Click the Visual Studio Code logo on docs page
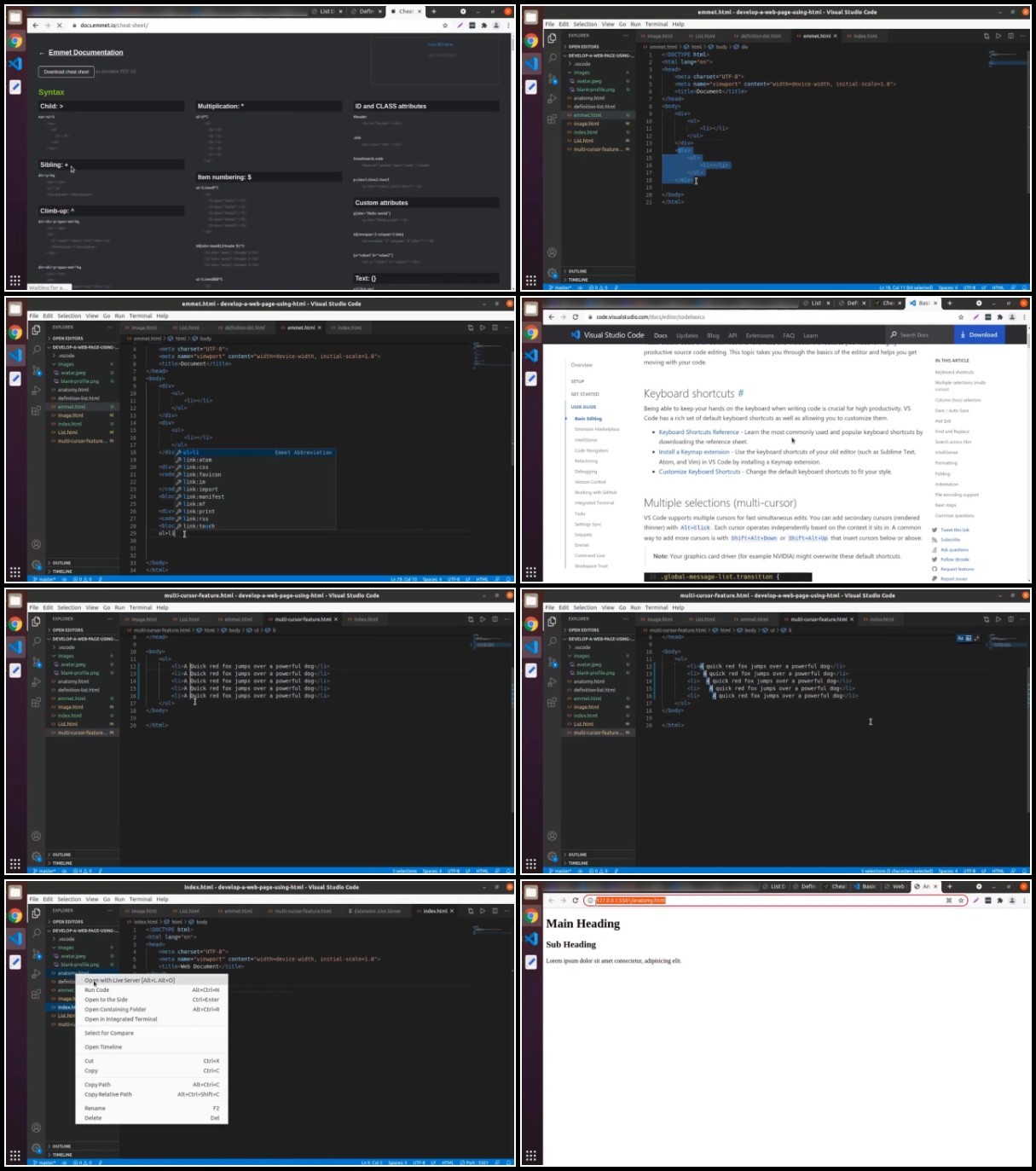The height and width of the screenshot is (1171, 1036). click(x=608, y=335)
